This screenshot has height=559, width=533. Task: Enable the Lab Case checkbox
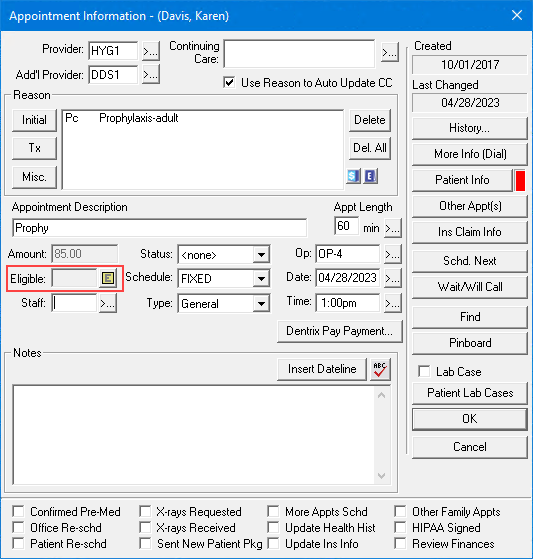424,371
